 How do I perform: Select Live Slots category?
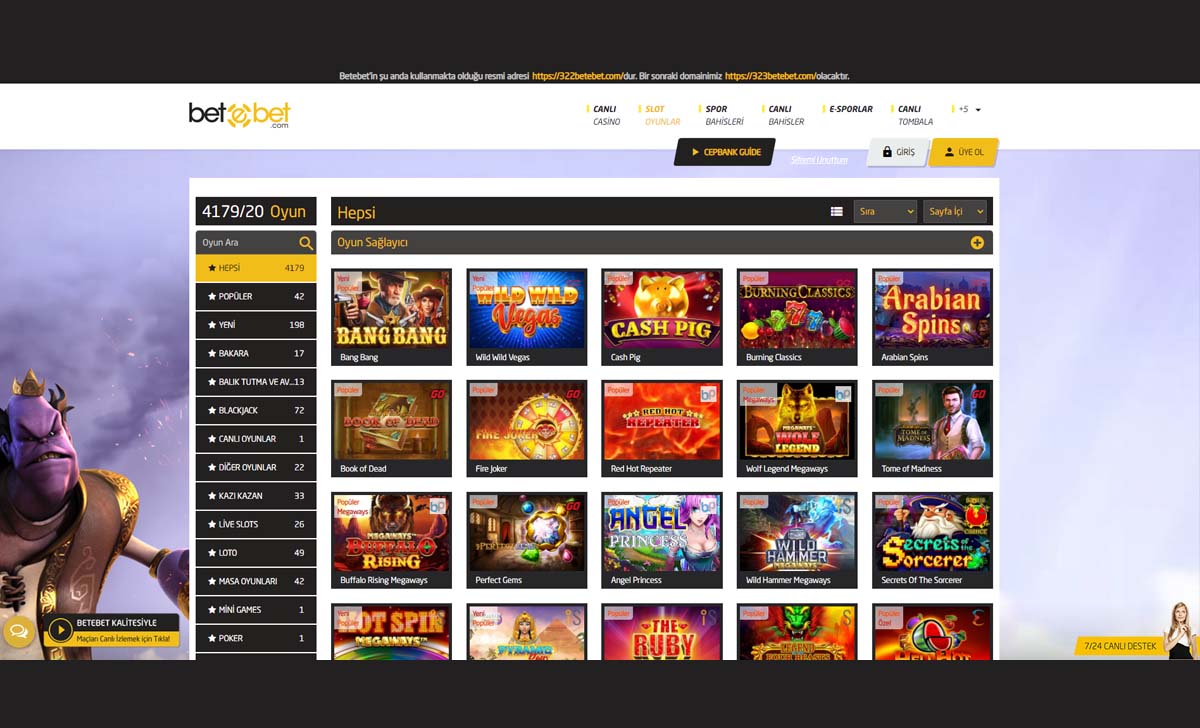pyautogui.click(x=255, y=524)
